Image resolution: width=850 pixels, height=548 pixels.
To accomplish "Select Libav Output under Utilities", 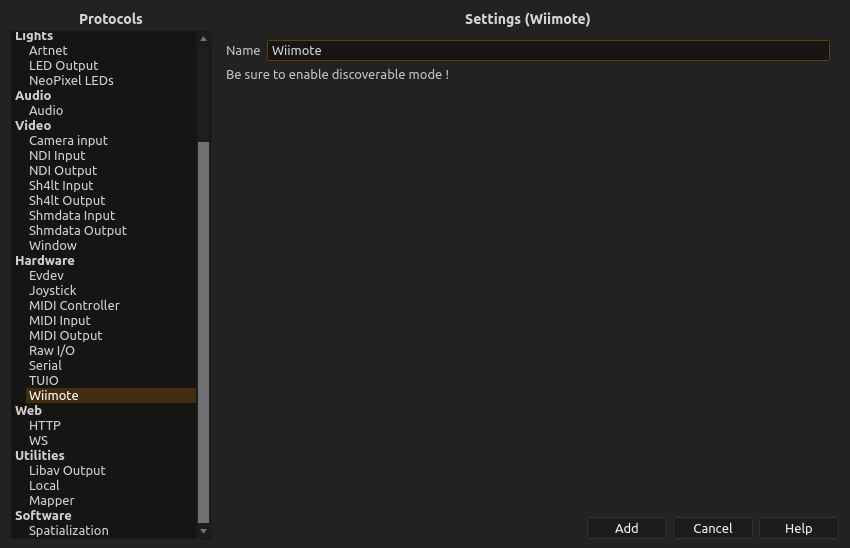I will pos(67,470).
